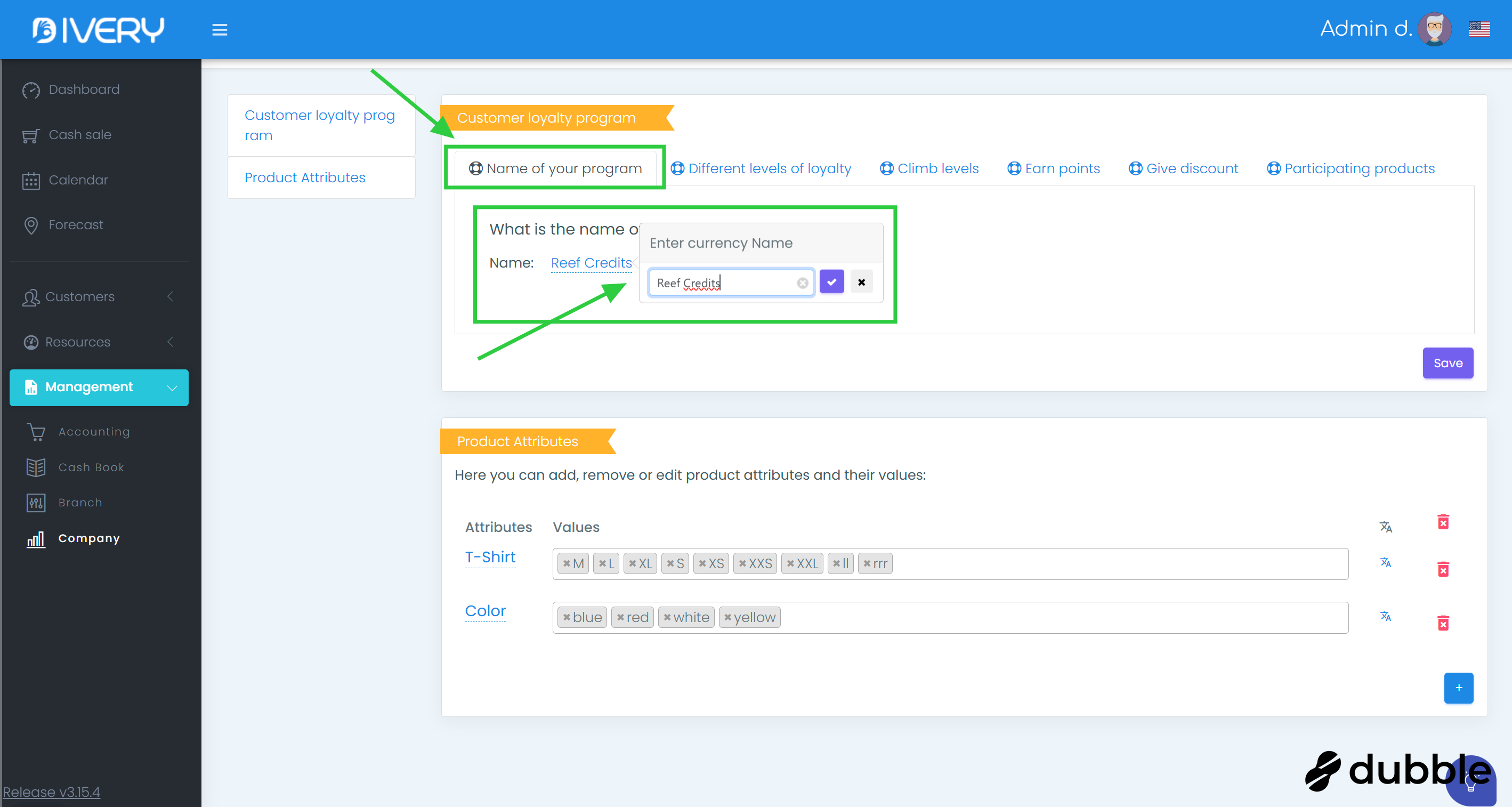
Task: Cancel currency name edit with X button
Action: (861, 283)
